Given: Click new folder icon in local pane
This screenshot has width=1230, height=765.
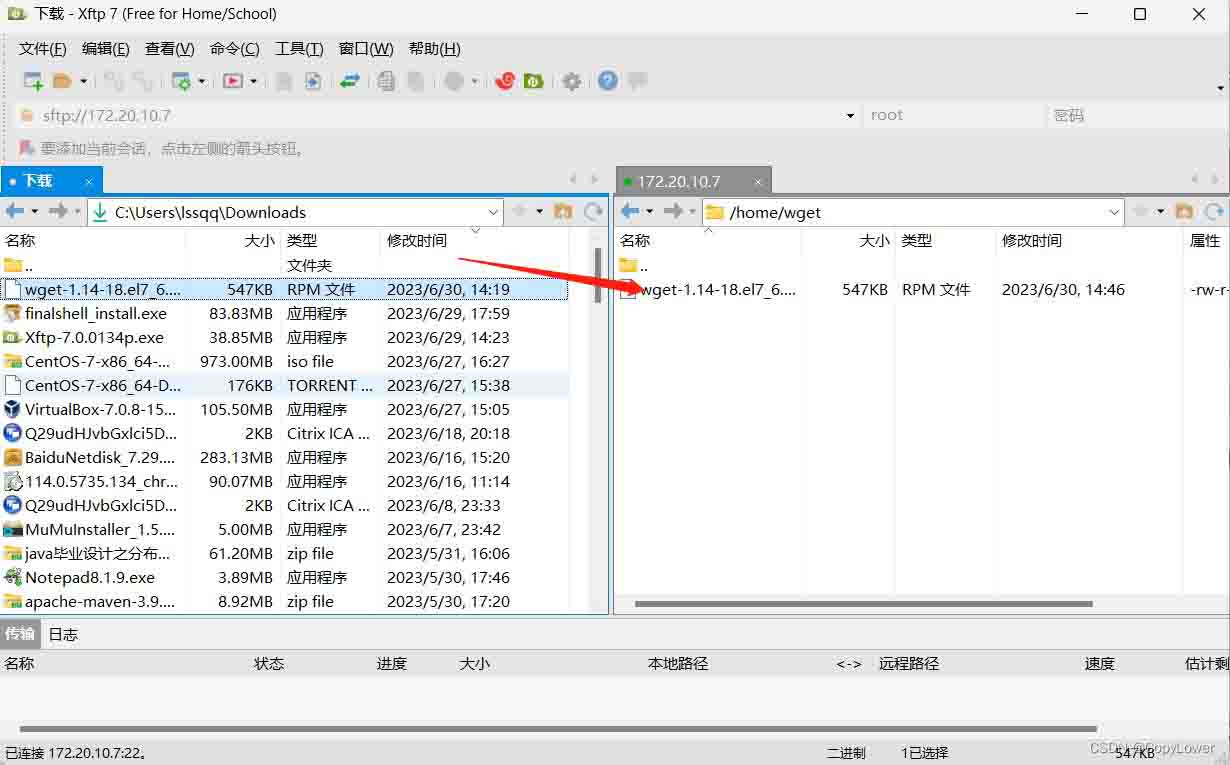Looking at the screenshot, I should tap(563, 211).
